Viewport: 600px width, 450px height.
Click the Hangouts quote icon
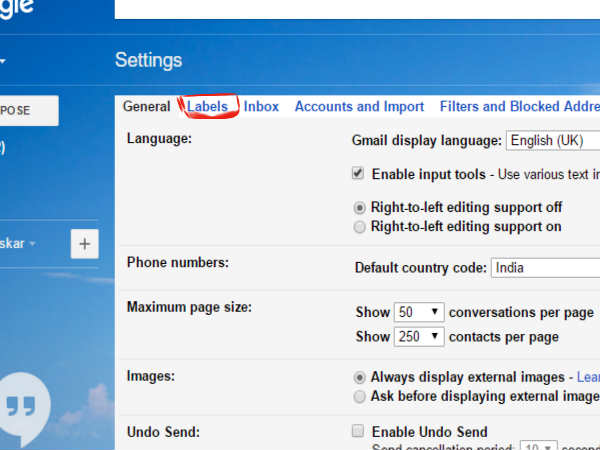[x=28, y=411]
